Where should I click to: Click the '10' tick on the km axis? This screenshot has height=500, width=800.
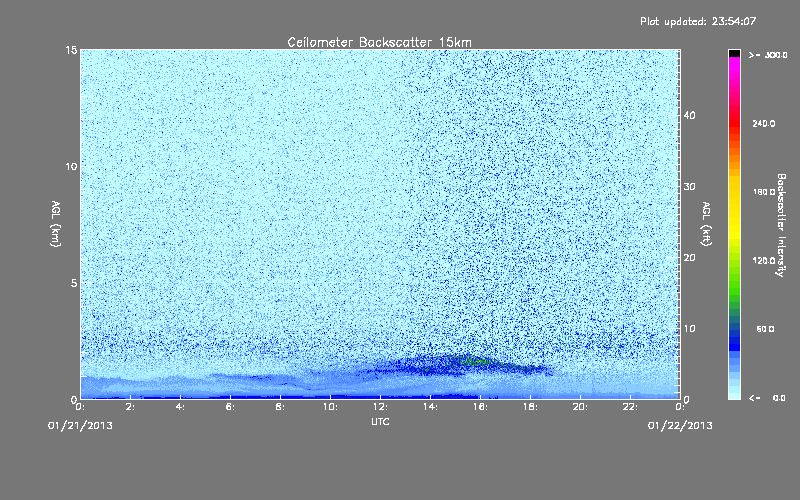pos(71,166)
